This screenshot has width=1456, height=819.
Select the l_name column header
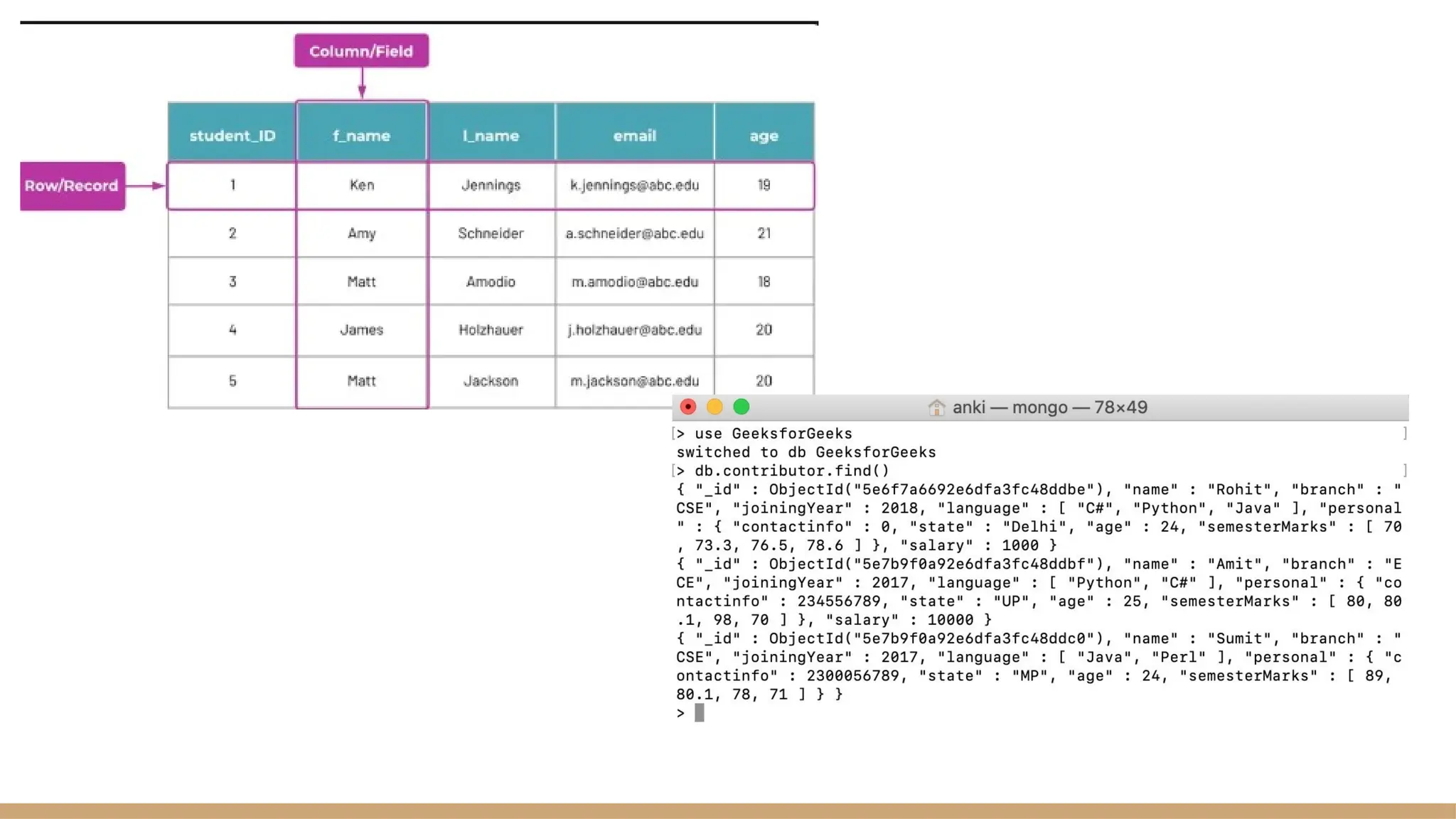(x=491, y=135)
